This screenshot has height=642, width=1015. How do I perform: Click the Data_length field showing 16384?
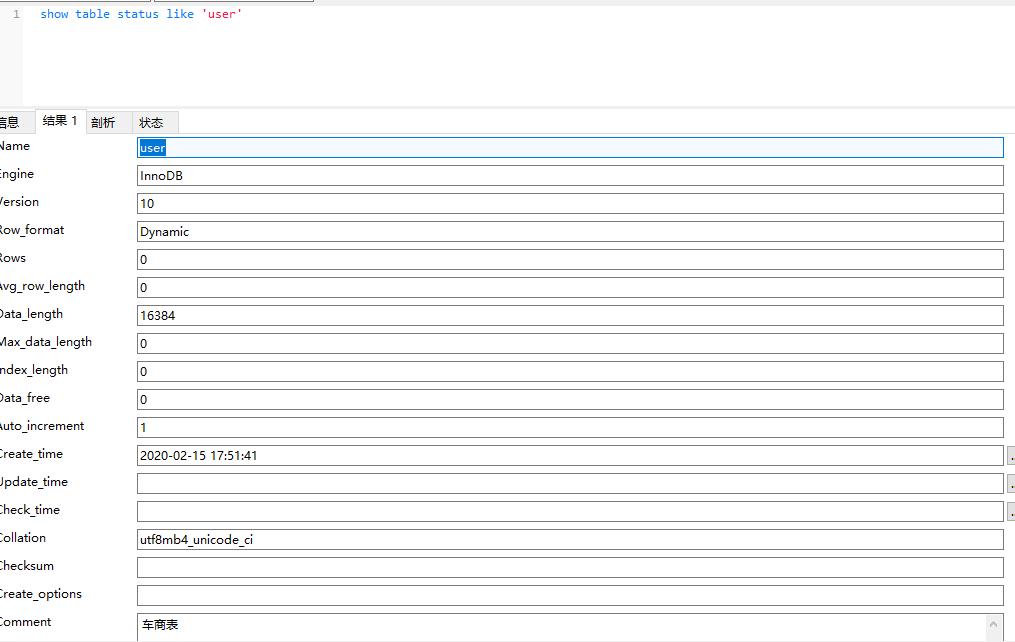click(570, 315)
